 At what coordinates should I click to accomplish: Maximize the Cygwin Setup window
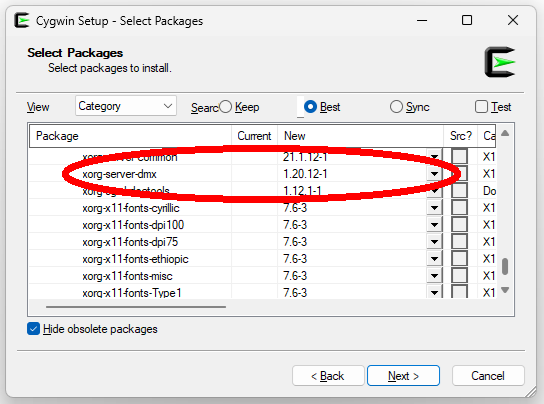click(467, 20)
